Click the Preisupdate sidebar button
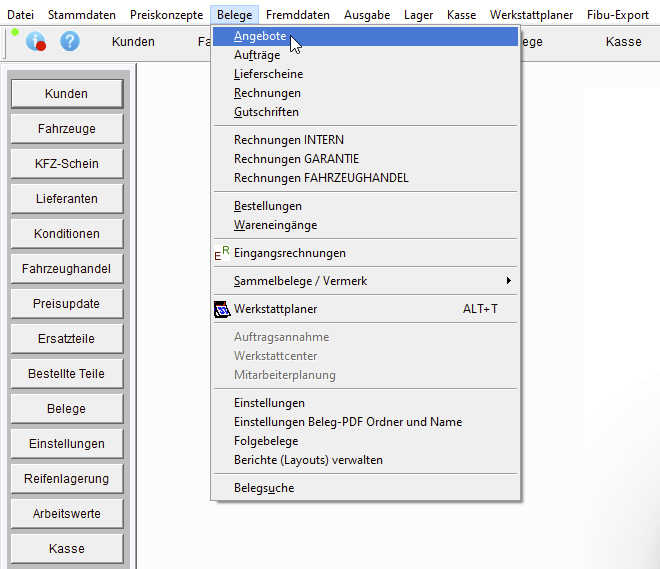The image size is (660, 569). coord(67,303)
